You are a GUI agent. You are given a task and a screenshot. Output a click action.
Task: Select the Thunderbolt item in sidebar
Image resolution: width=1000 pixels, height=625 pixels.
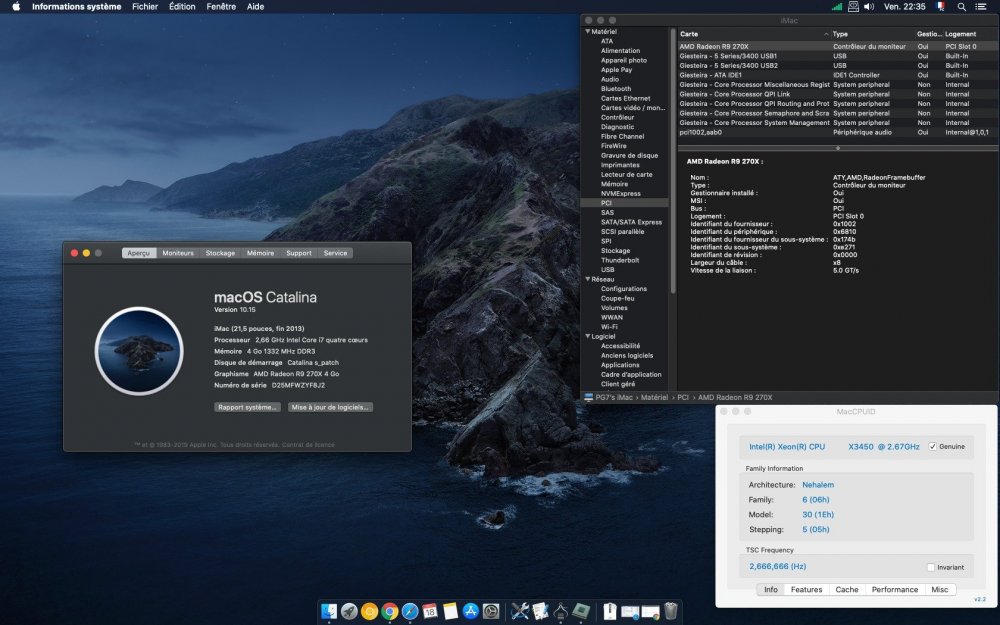click(620, 260)
